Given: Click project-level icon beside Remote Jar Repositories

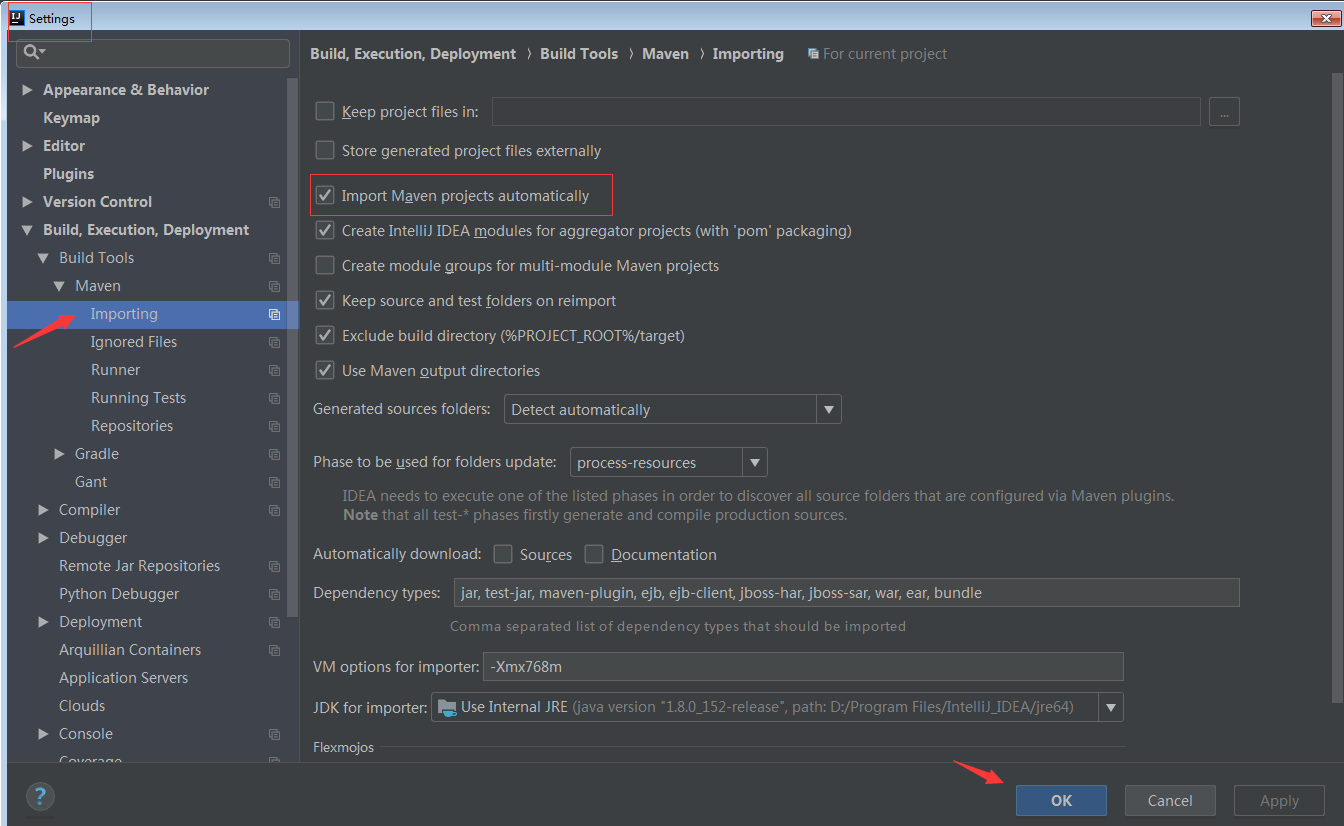Looking at the screenshot, I should [274, 566].
